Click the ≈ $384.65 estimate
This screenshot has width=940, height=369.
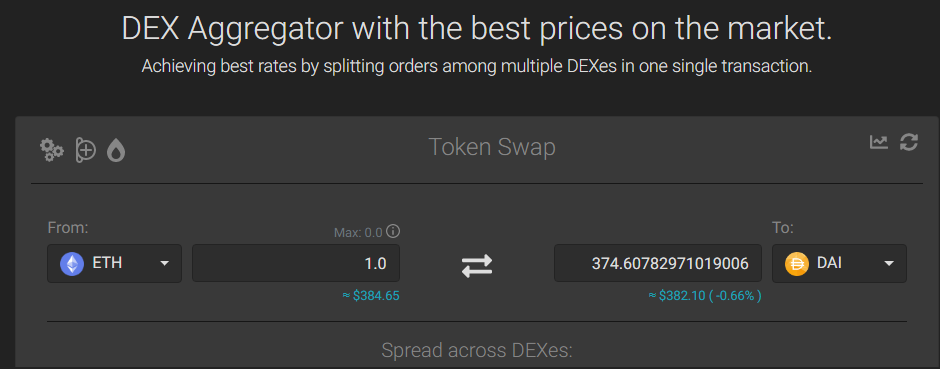(370, 295)
